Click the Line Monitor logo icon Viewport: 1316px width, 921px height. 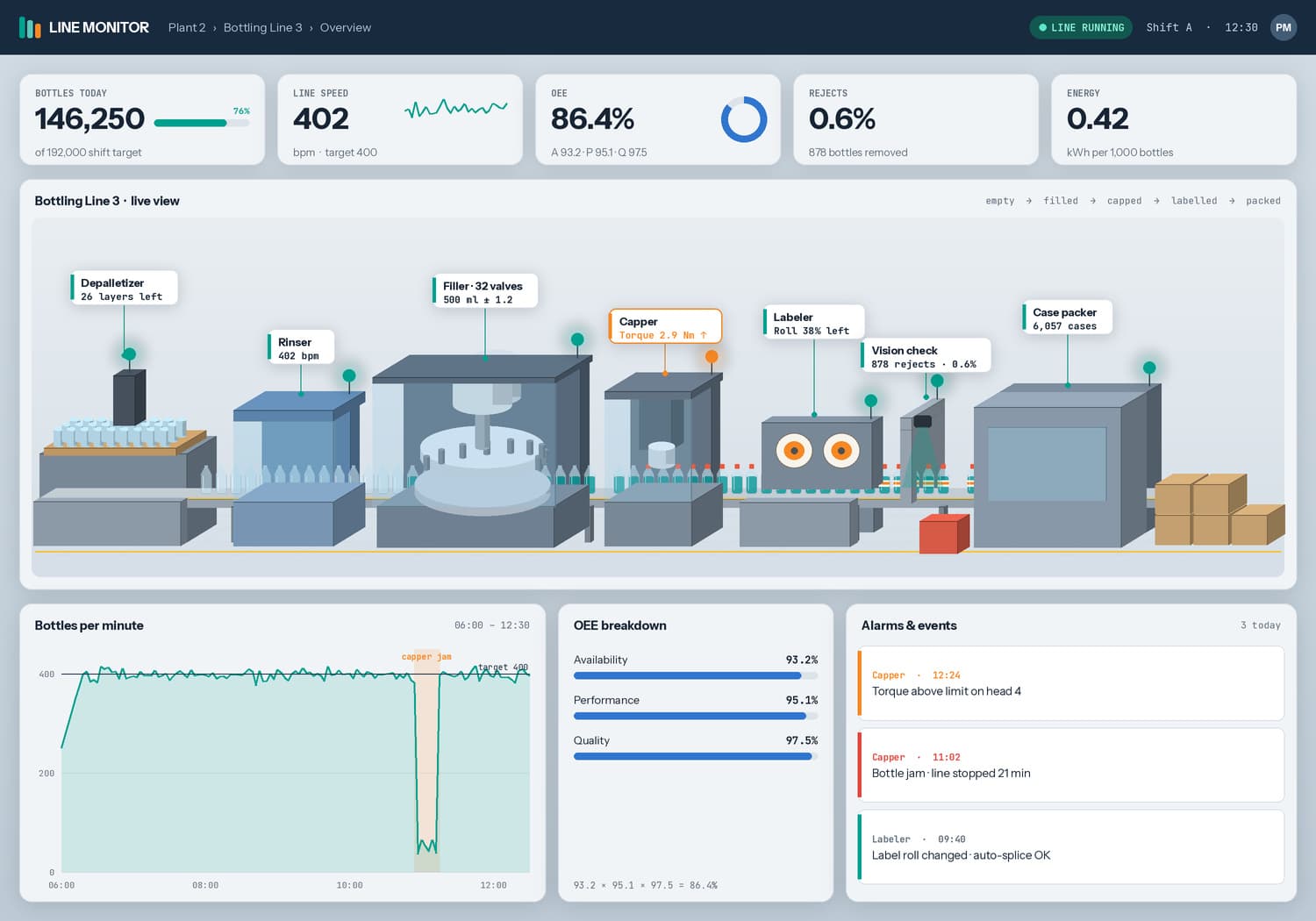point(30,28)
